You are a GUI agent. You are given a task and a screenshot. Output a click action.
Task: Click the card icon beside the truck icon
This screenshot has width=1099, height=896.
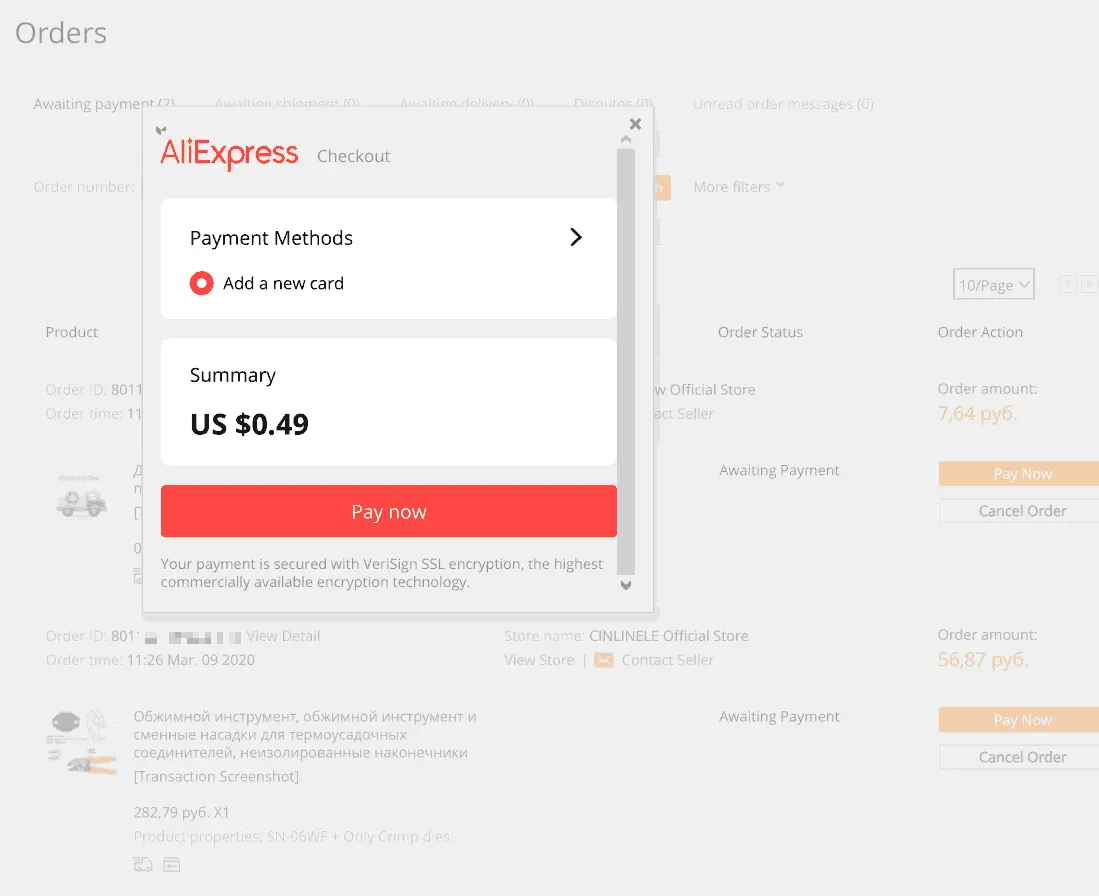coord(172,864)
